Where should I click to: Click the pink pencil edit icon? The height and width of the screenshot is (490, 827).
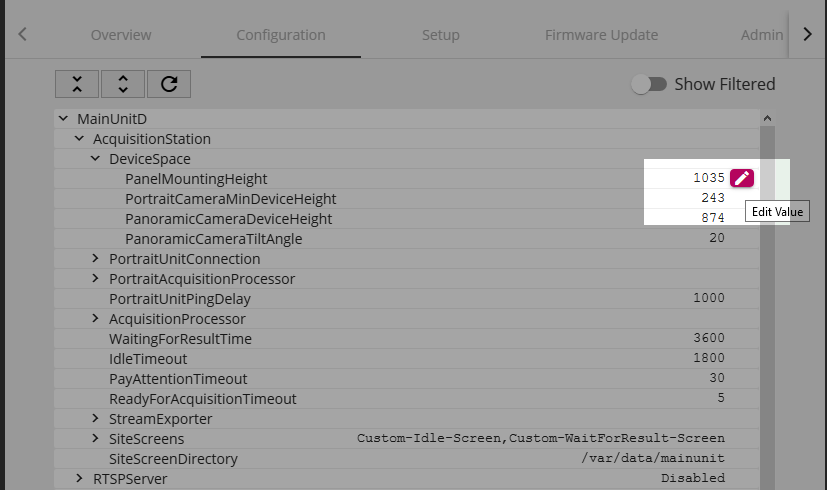[742, 178]
